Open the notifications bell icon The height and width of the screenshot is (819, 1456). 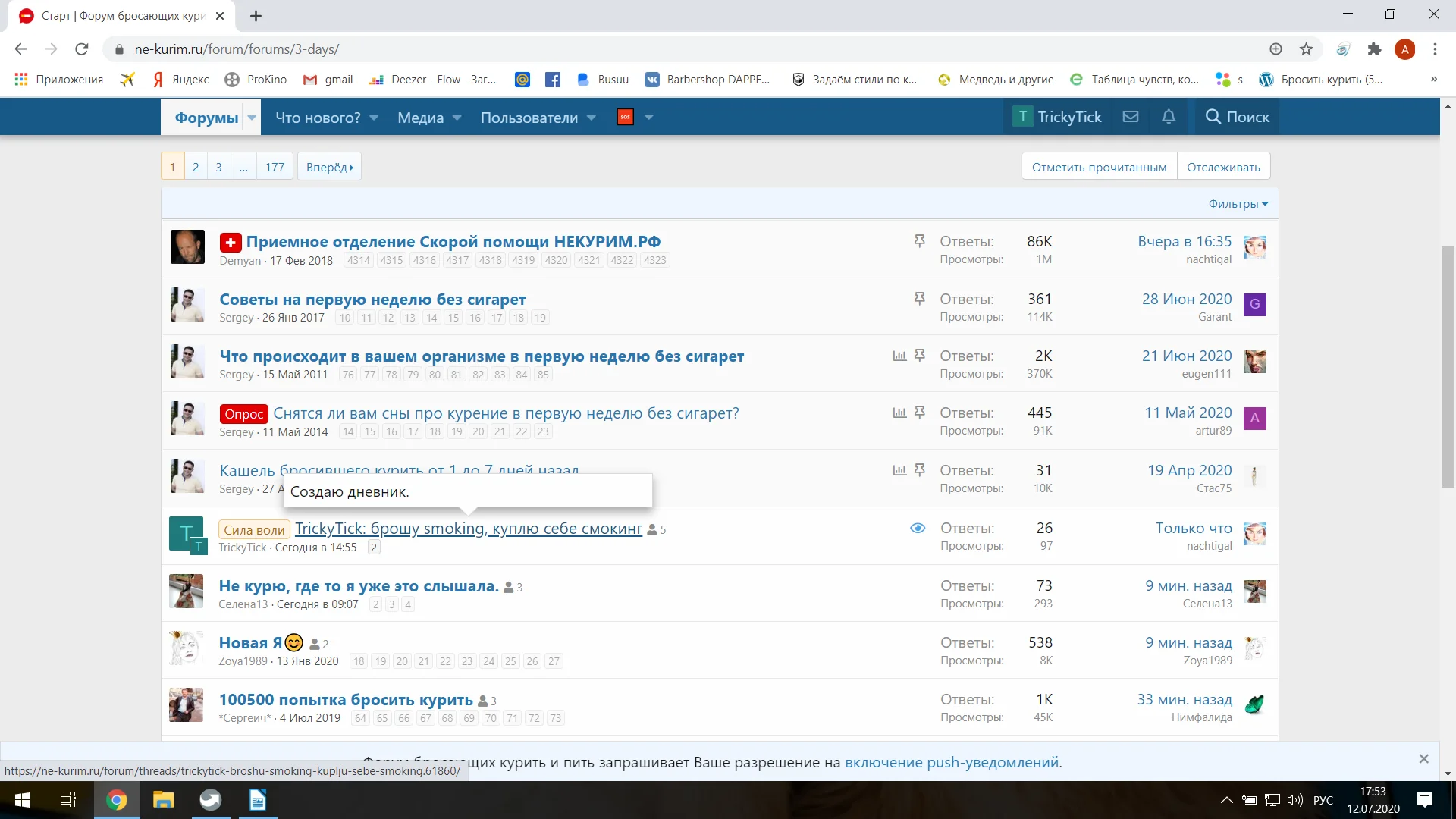pyautogui.click(x=1169, y=117)
